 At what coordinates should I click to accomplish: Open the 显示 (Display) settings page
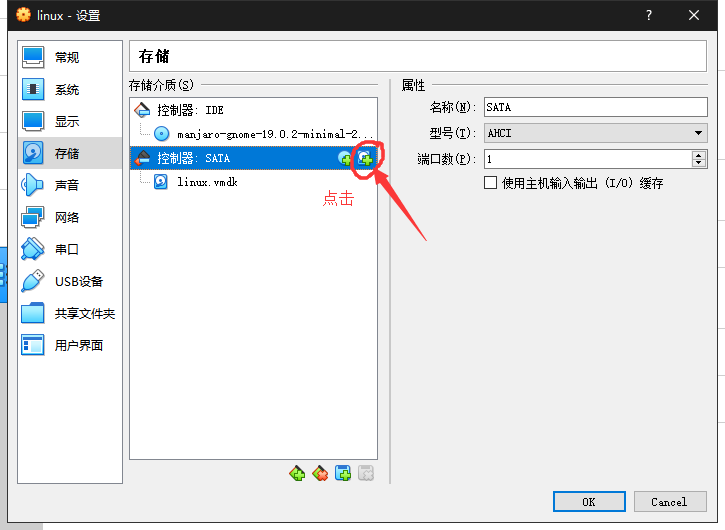click(66, 122)
